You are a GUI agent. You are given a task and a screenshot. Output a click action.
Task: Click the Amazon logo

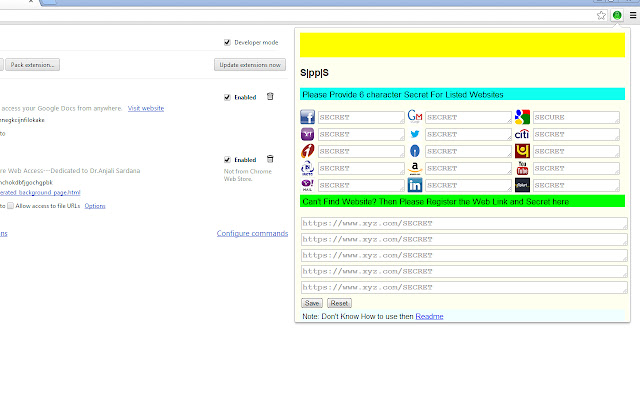pyautogui.click(x=415, y=168)
